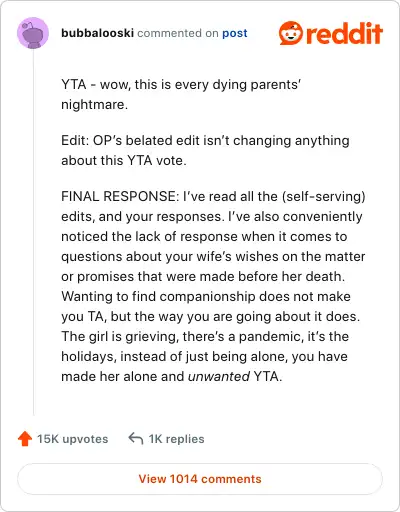
Task: View 1014 comments button
Action: point(200,479)
